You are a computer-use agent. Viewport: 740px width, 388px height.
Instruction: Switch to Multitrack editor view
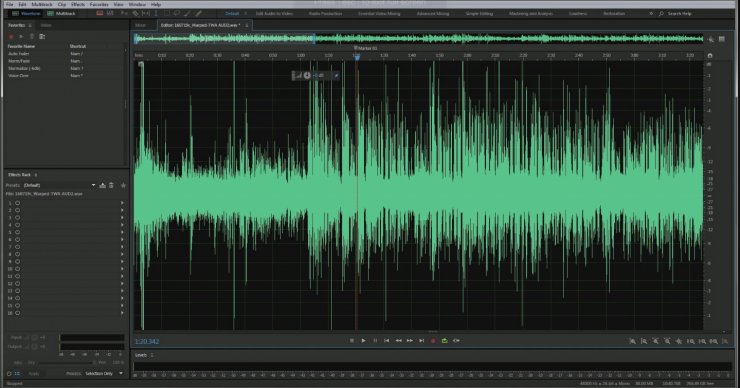[61, 14]
